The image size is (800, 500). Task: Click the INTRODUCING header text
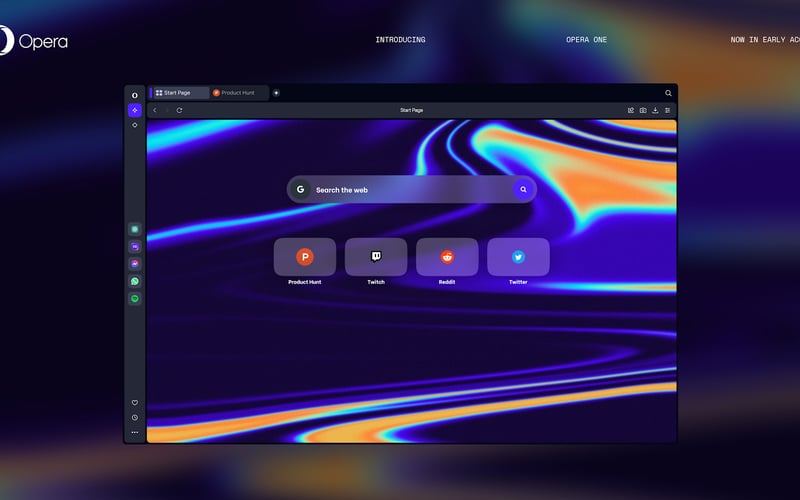click(x=401, y=40)
